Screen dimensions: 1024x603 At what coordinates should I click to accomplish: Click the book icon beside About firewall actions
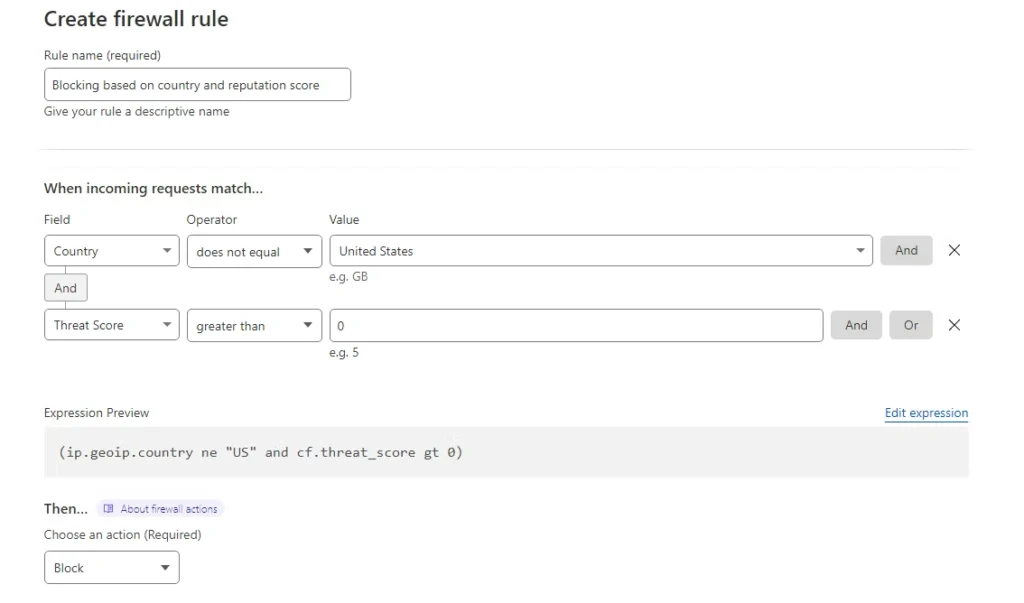109,509
